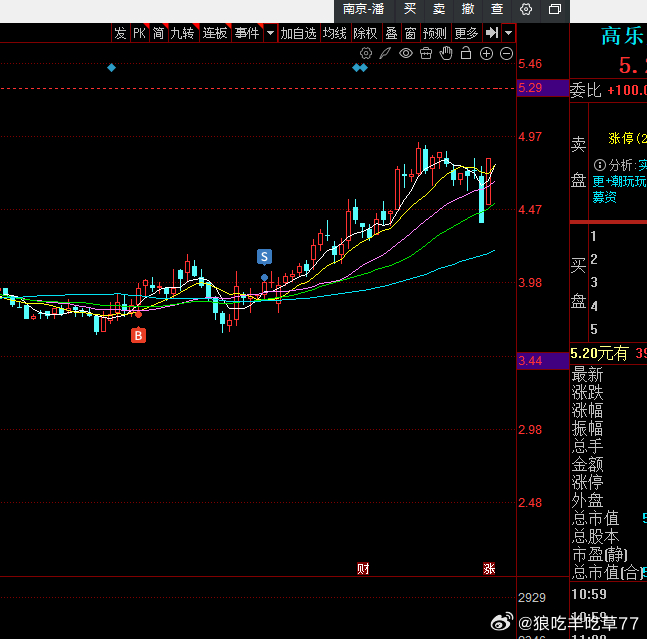Toggle 均线 moving averages

[x=335, y=33]
